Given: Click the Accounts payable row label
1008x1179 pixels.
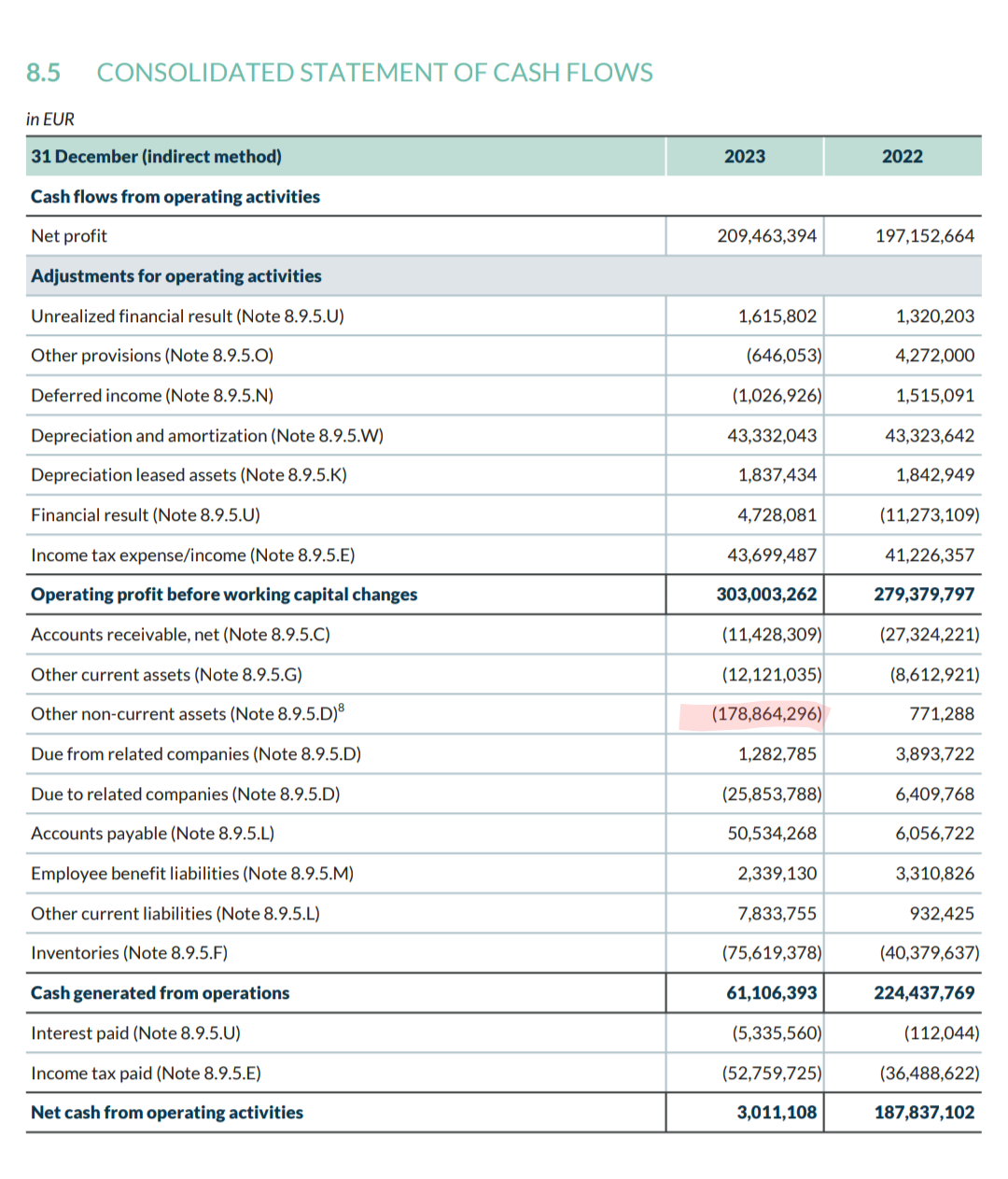Looking at the screenshot, I should click(x=152, y=834).
